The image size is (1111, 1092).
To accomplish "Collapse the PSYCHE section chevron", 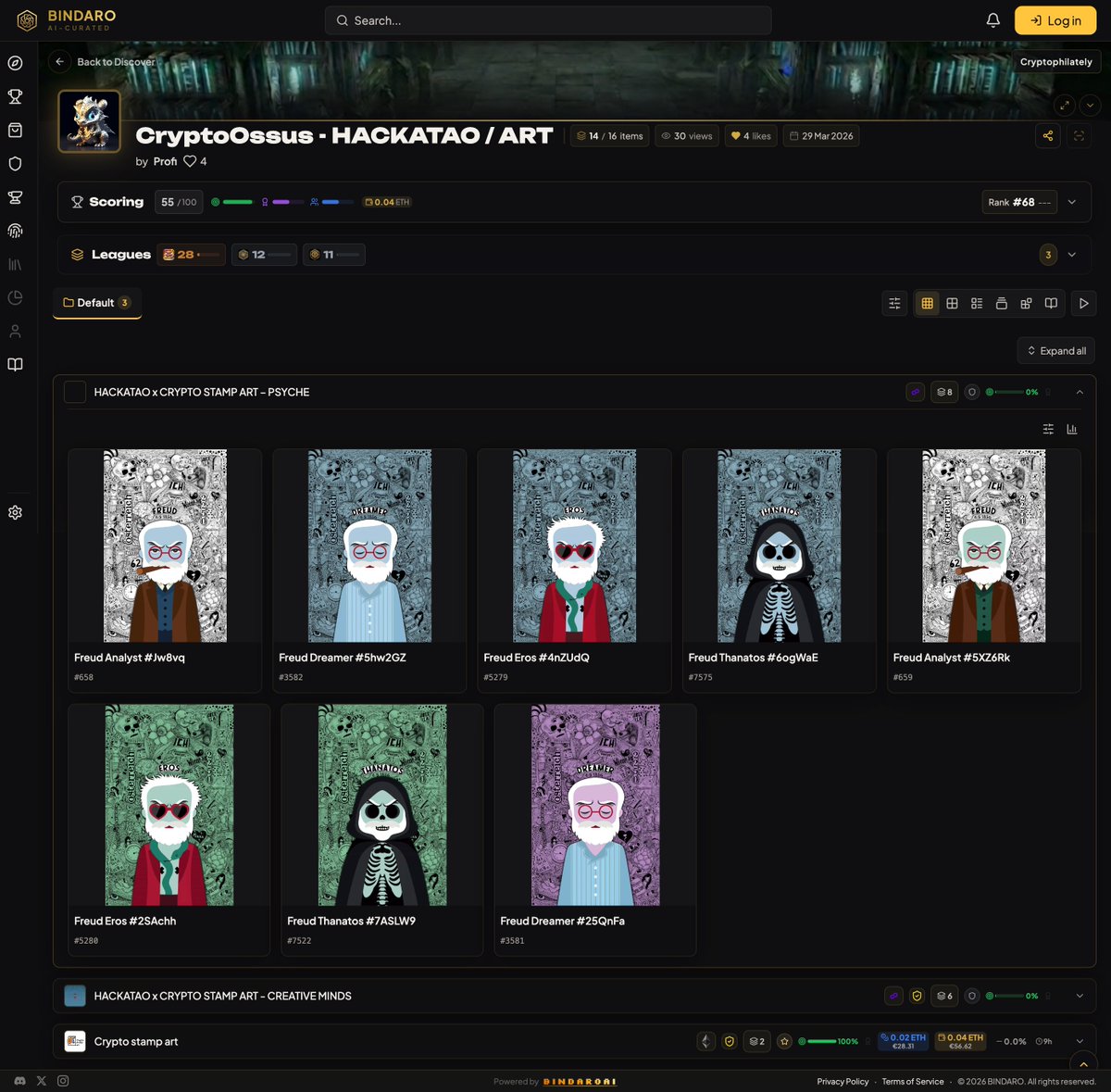I will [x=1080, y=392].
